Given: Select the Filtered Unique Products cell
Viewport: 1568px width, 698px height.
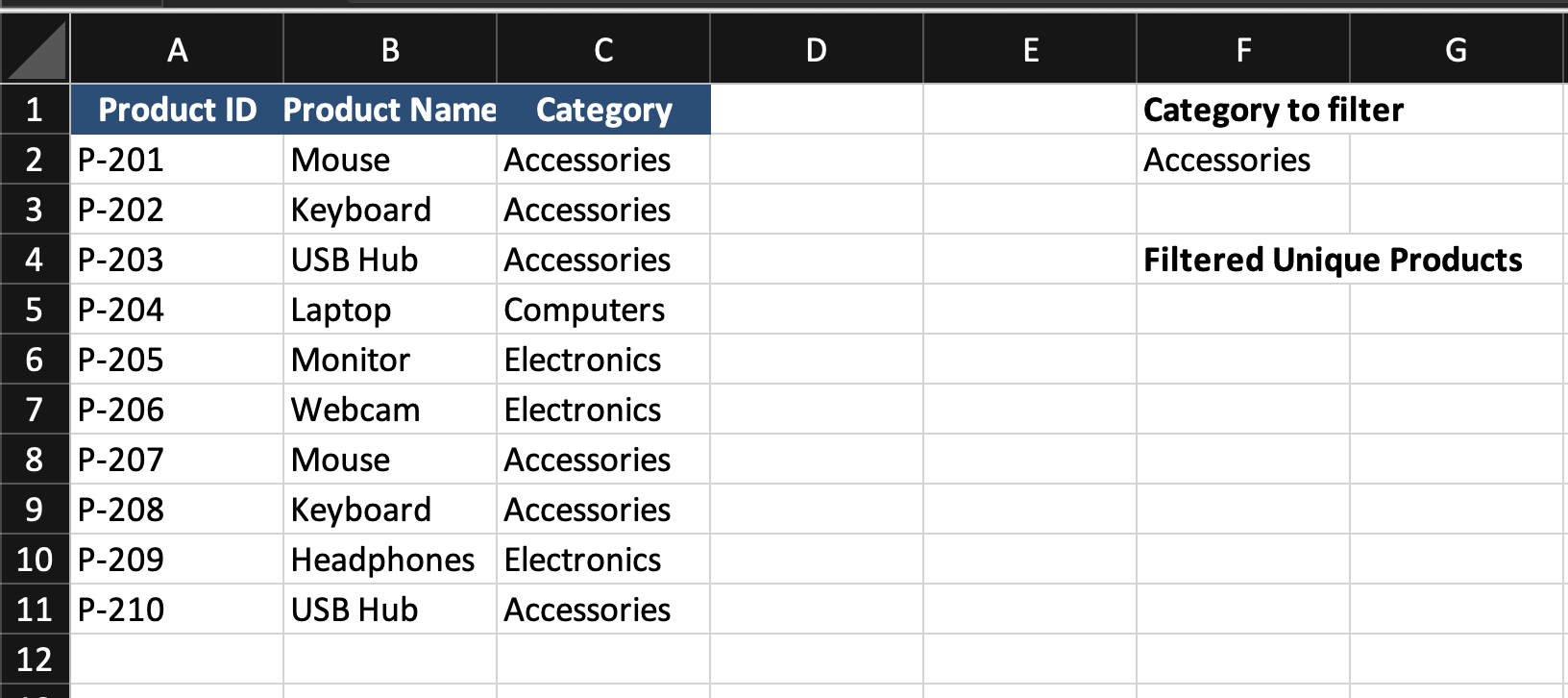Looking at the screenshot, I should coord(1243,260).
